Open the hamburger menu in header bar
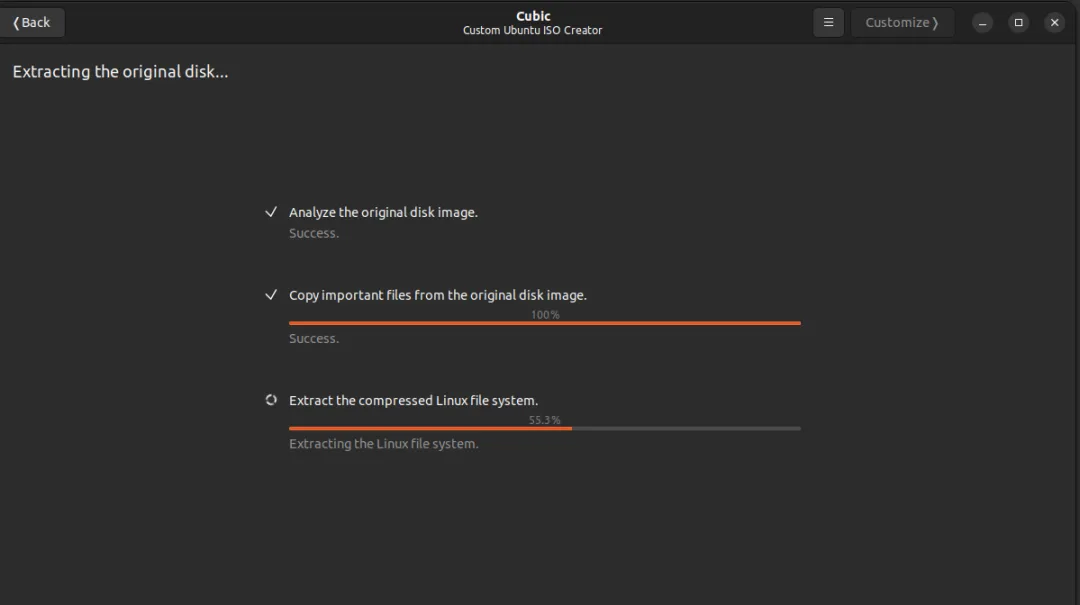The image size is (1080, 605). (828, 23)
